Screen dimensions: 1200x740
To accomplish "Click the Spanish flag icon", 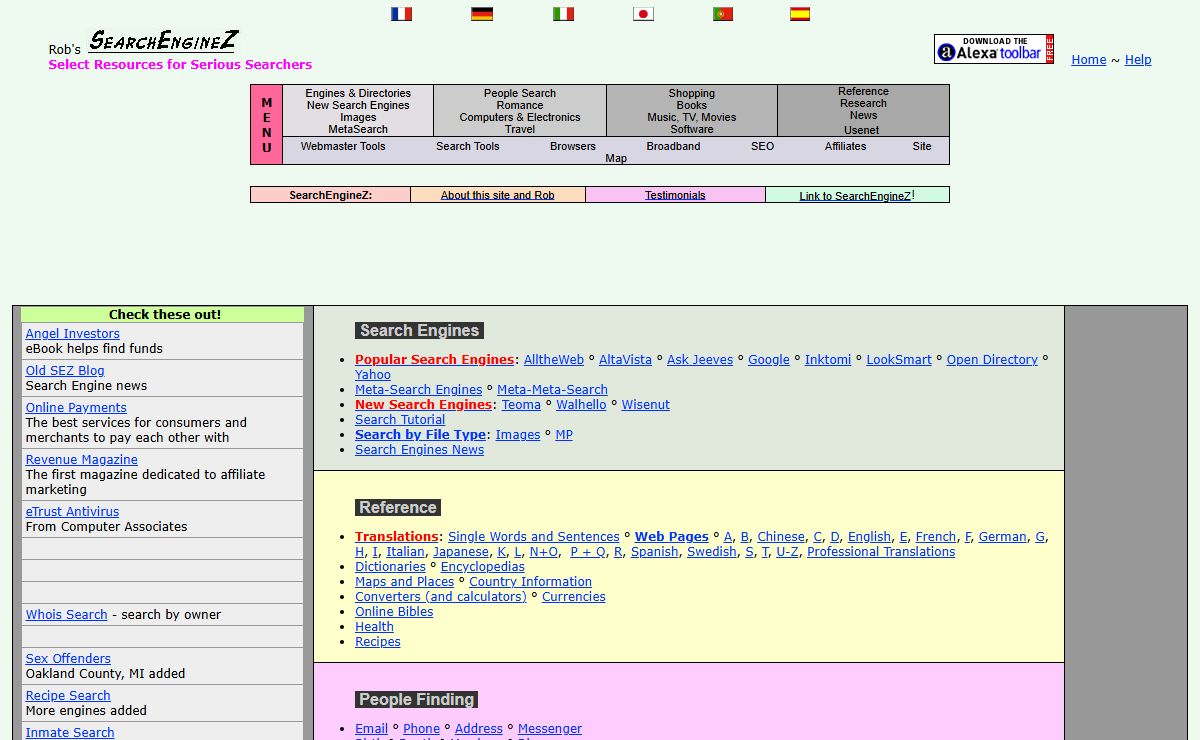I will [x=800, y=14].
